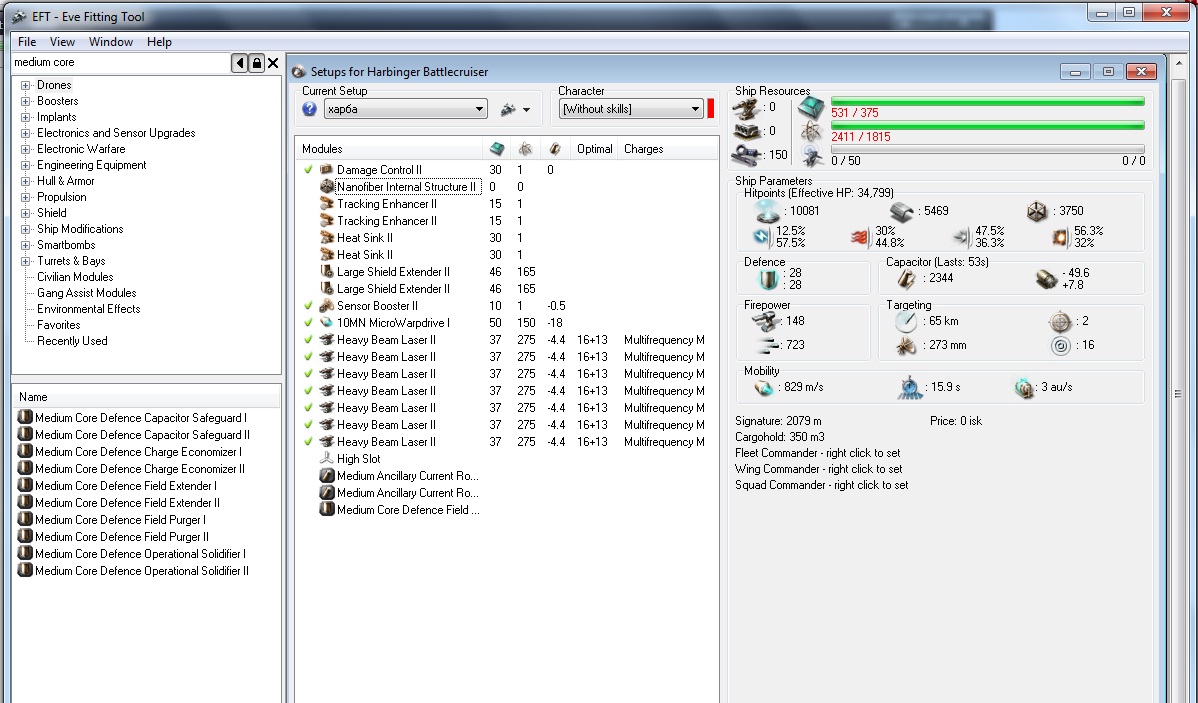Select Civilian Modules in the tree

(75, 277)
